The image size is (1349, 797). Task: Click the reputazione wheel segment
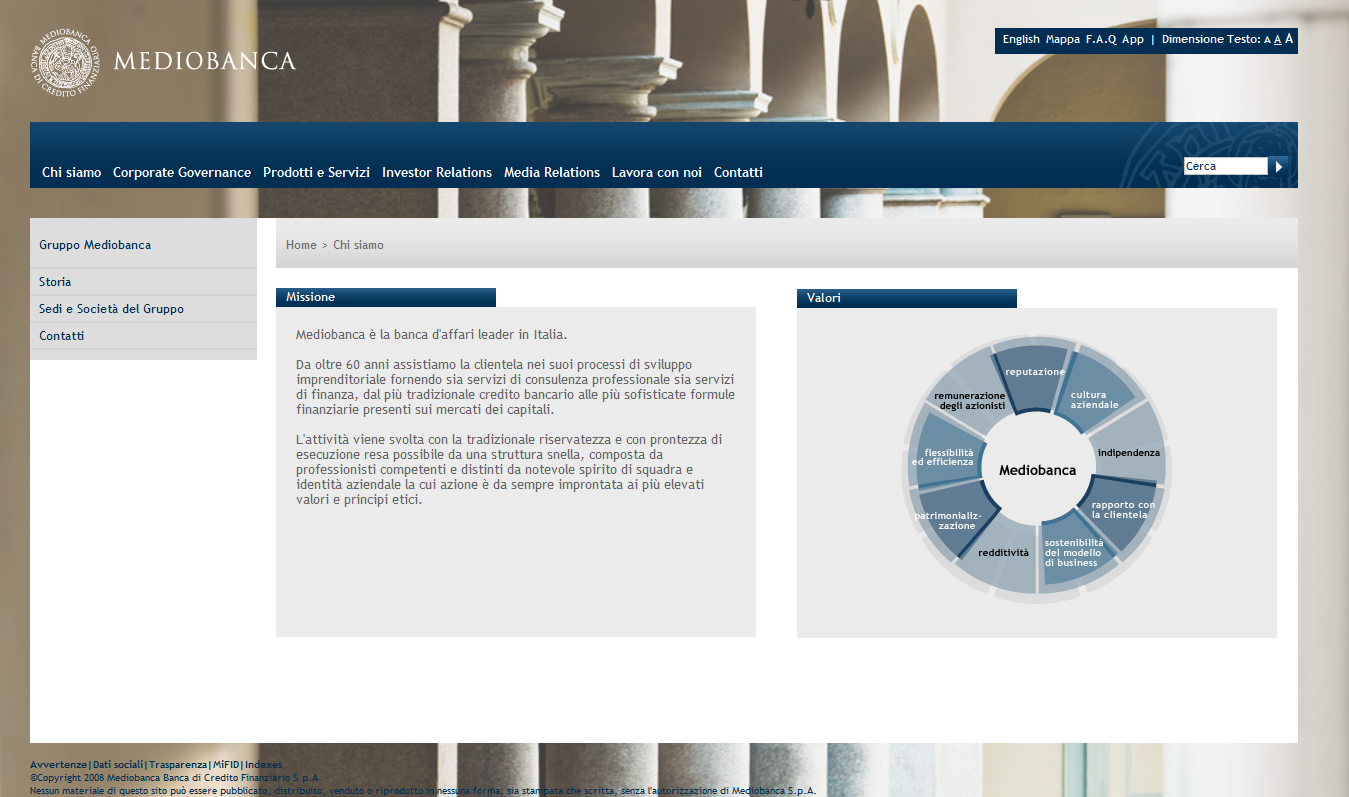[x=1034, y=374]
